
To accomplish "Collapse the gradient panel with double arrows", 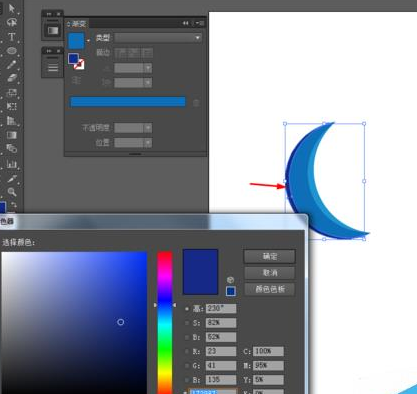I will tap(185, 23).
